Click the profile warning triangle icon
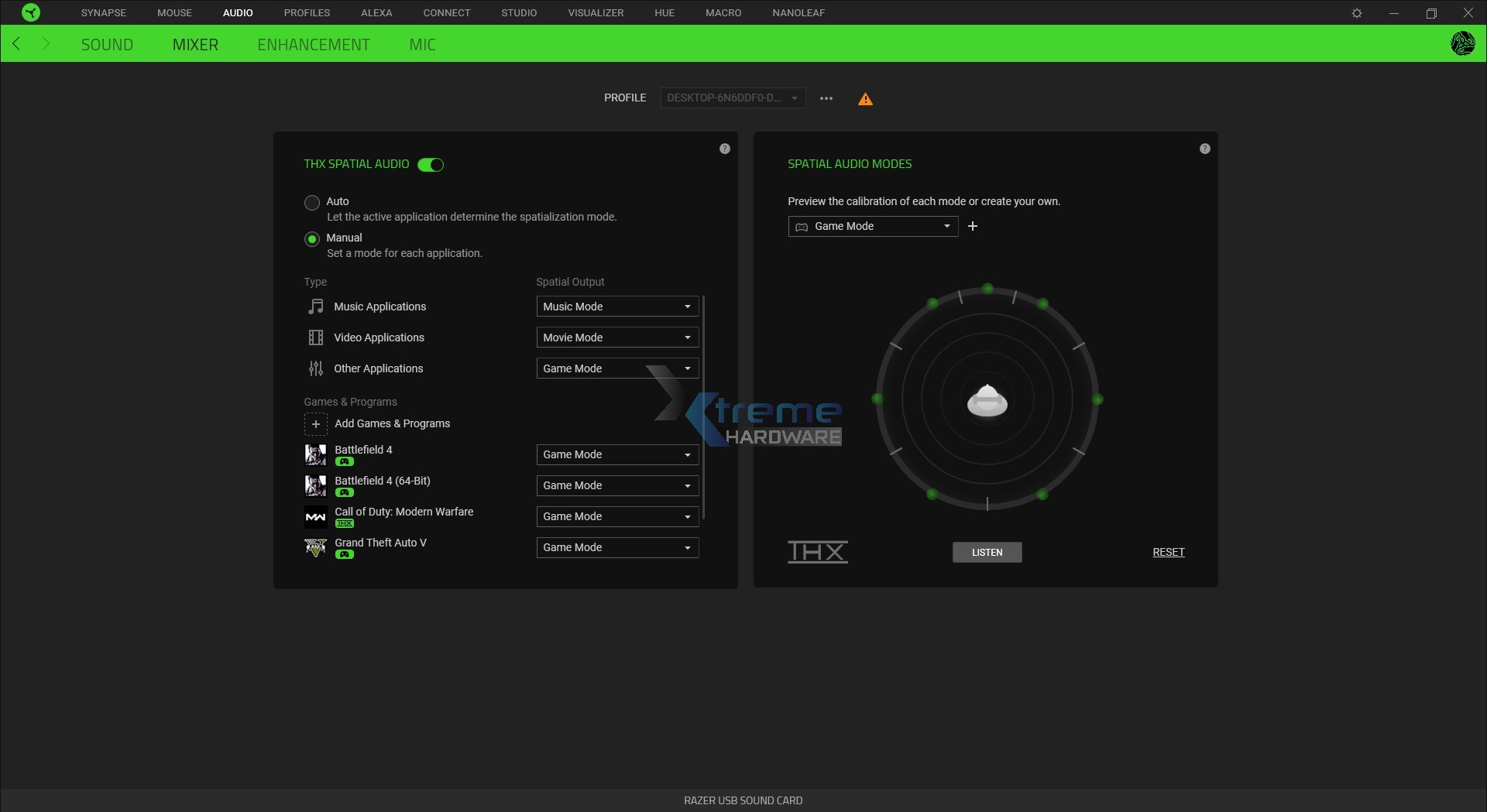Screen dimensions: 1487x812 tap(865, 98)
